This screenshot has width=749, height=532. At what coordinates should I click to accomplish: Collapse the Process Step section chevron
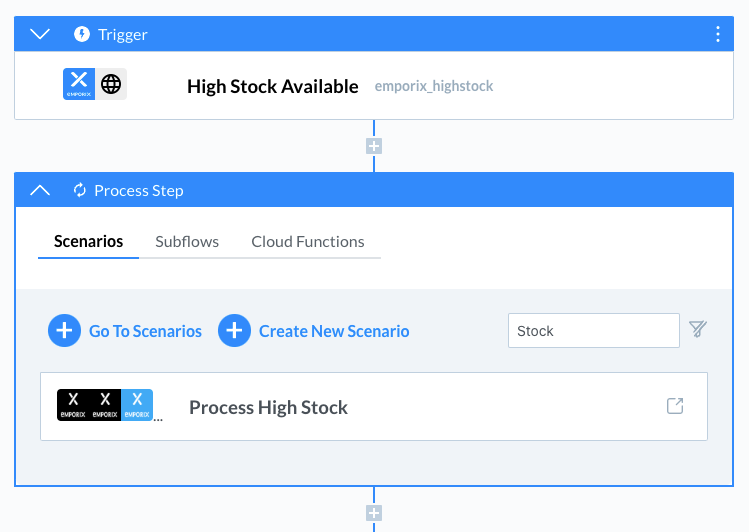[40, 190]
